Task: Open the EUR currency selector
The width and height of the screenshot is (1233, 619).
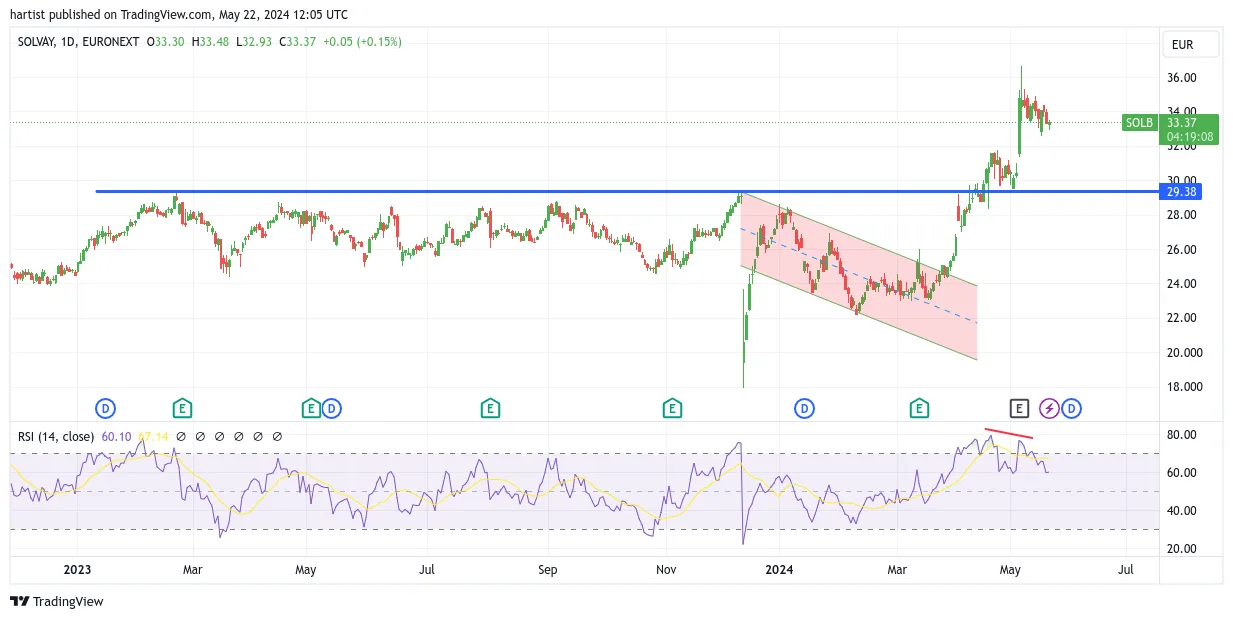Action: [x=1190, y=44]
